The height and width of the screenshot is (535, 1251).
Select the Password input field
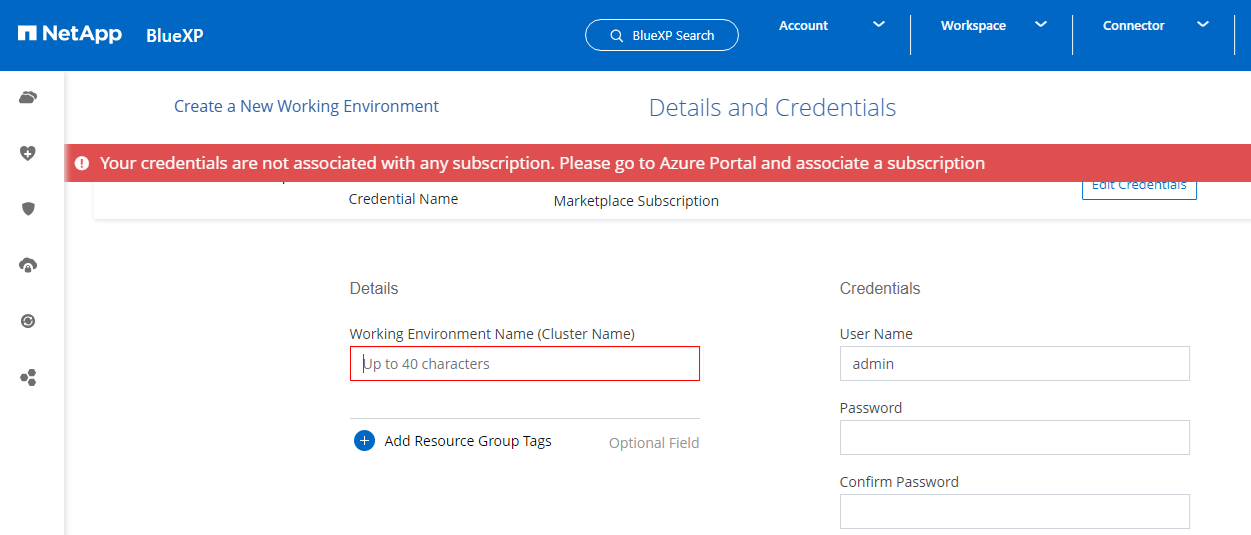pyautogui.click(x=1014, y=437)
